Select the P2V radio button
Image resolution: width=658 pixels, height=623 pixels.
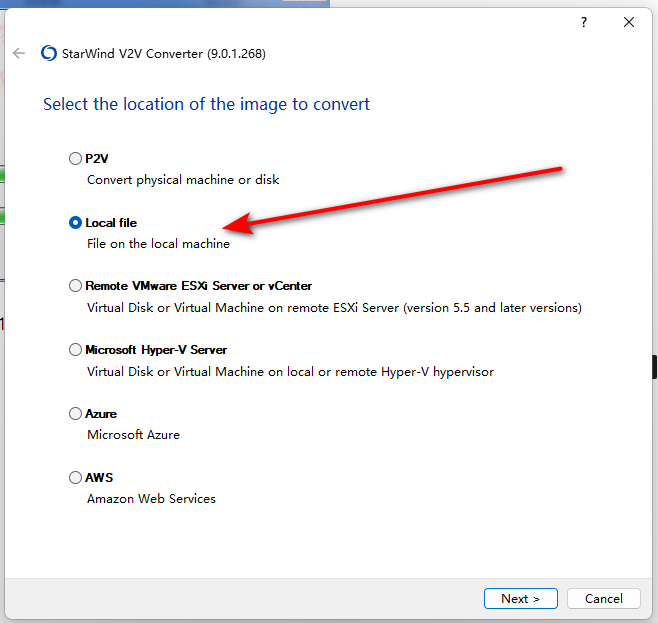(75, 159)
